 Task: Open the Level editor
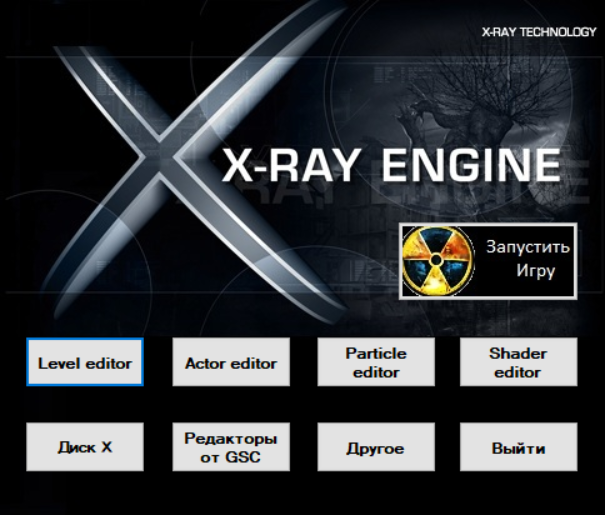click(85, 362)
